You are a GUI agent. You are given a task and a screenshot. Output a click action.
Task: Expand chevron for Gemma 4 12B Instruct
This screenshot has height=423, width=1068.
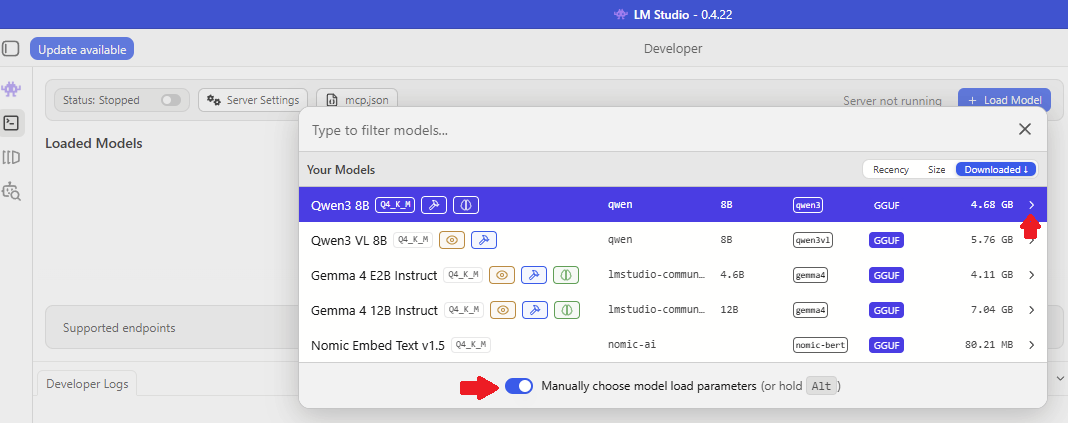[x=1031, y=310]
